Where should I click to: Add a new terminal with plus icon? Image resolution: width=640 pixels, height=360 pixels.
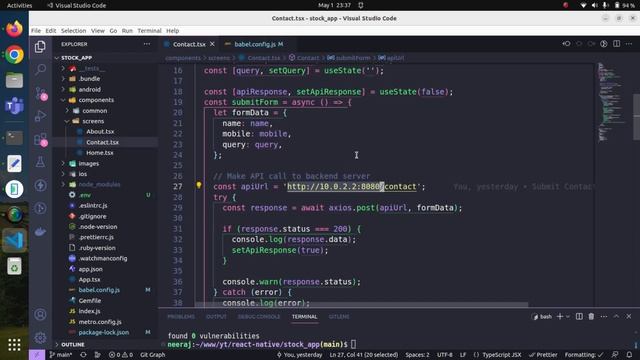point(560,316)
